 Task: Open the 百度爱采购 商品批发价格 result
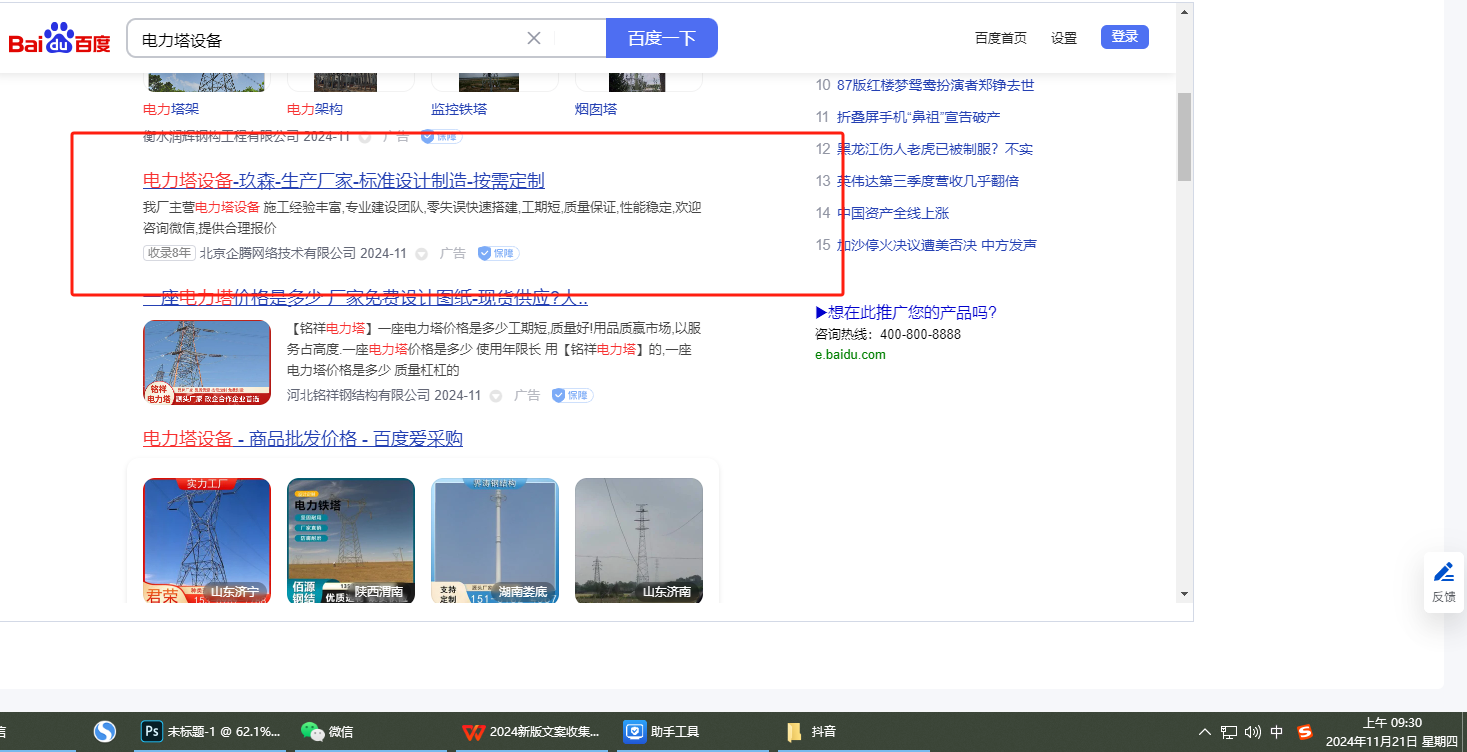pos(303,439)
